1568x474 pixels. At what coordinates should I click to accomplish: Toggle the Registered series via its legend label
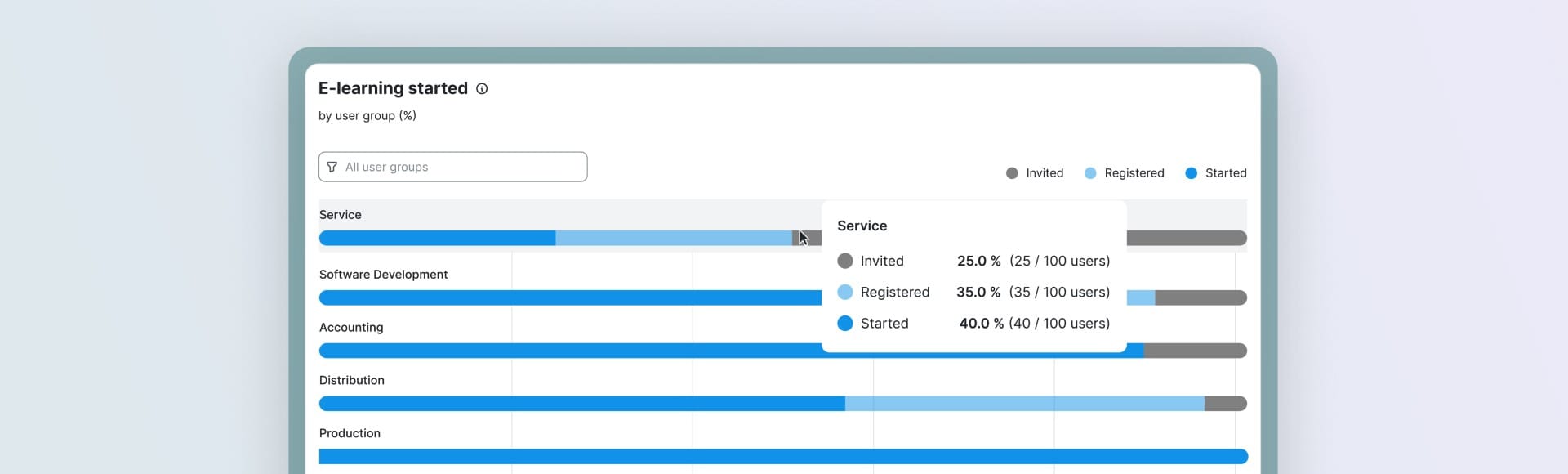(1134, 173)
